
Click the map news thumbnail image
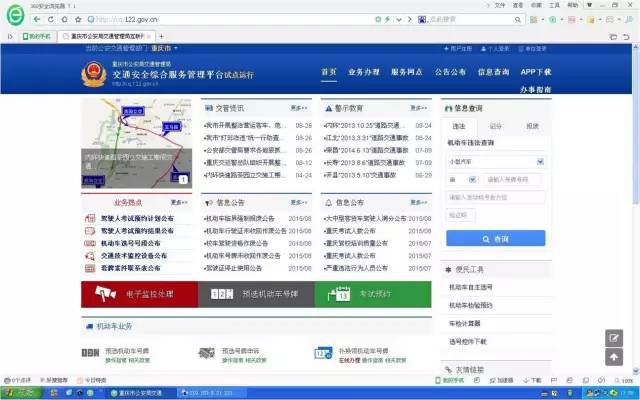coord(136,142)
